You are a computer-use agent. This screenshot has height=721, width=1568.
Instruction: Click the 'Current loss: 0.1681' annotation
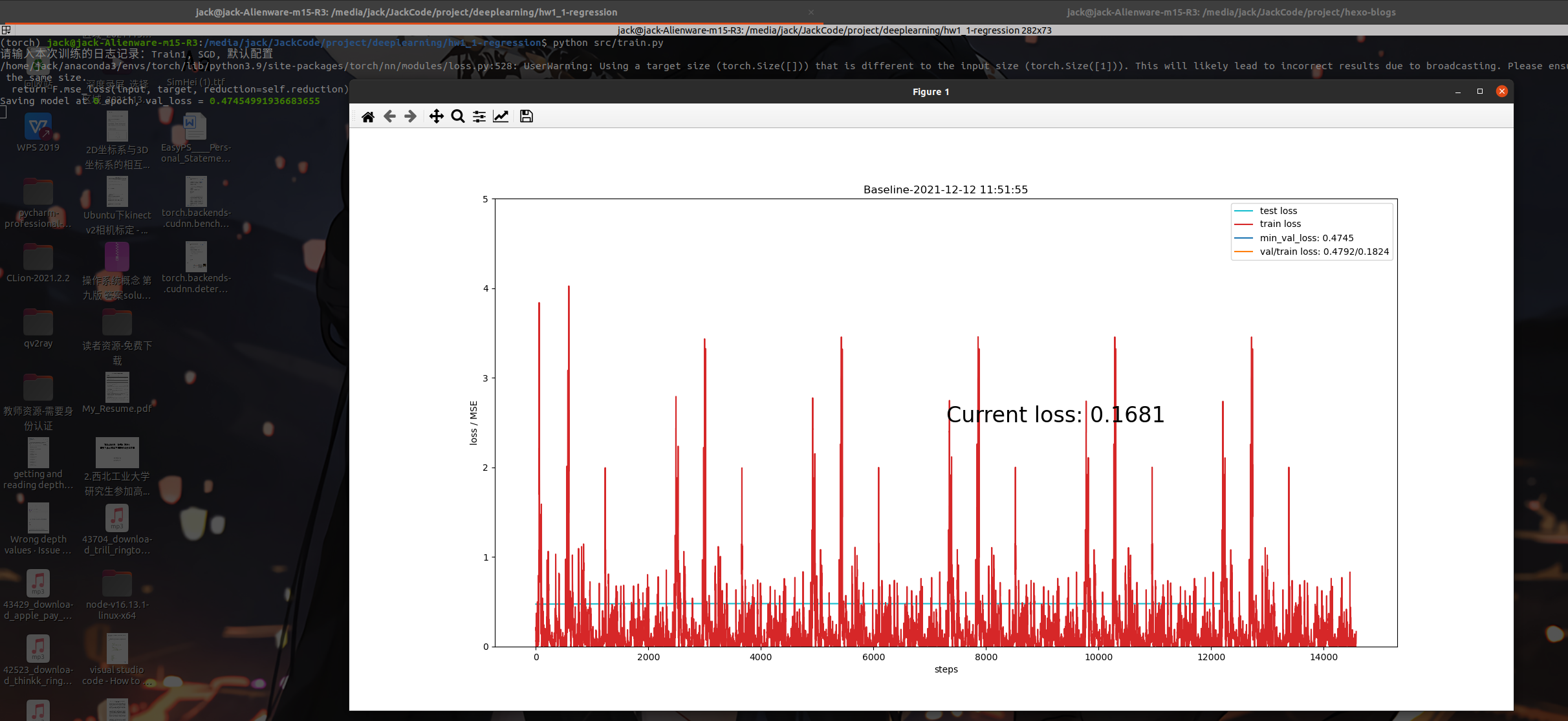pyautogui.click(x=1055, y=414)
